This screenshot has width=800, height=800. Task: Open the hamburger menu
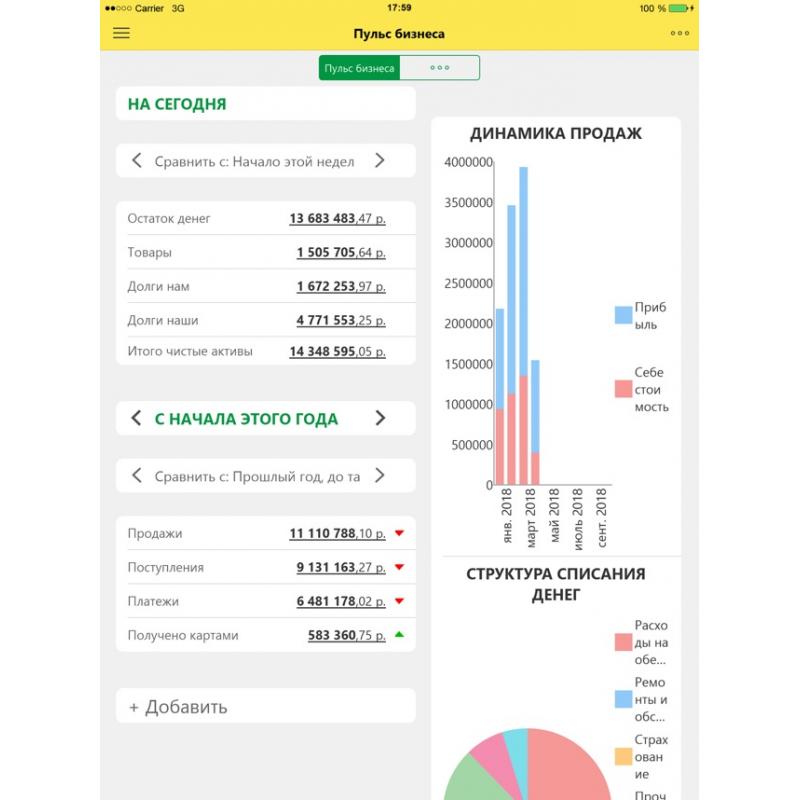click(121, 33)
